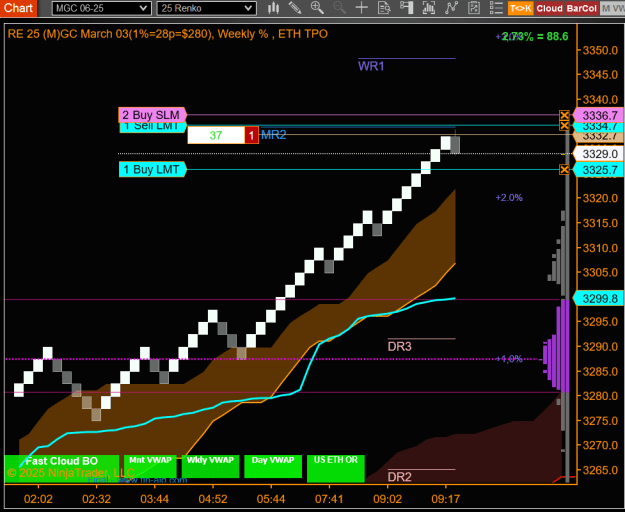
Task: Cancel the 3334.7 Sell LMT order
Action: click(564, 126)
